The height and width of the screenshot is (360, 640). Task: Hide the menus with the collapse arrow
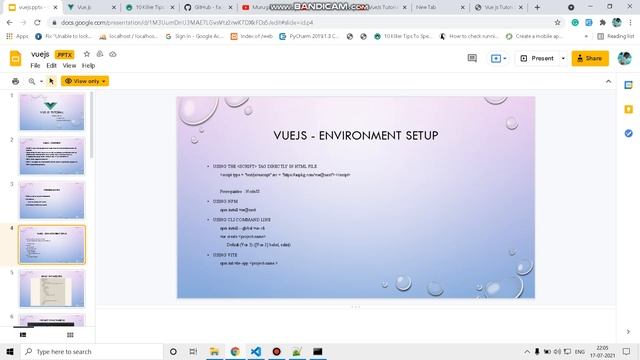(608, 81)
